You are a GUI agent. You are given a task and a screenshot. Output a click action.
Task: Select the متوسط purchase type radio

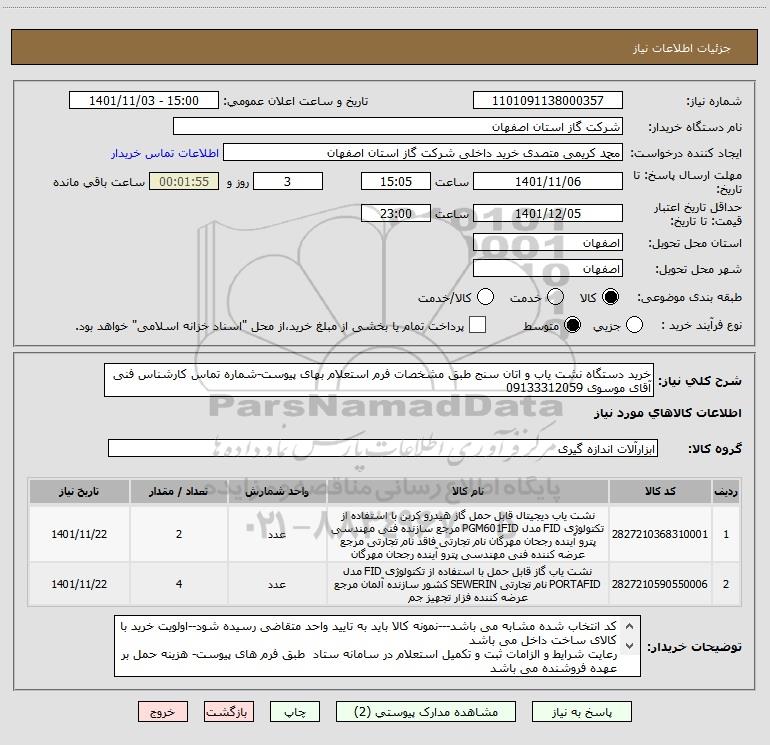(x=572, y=325)
